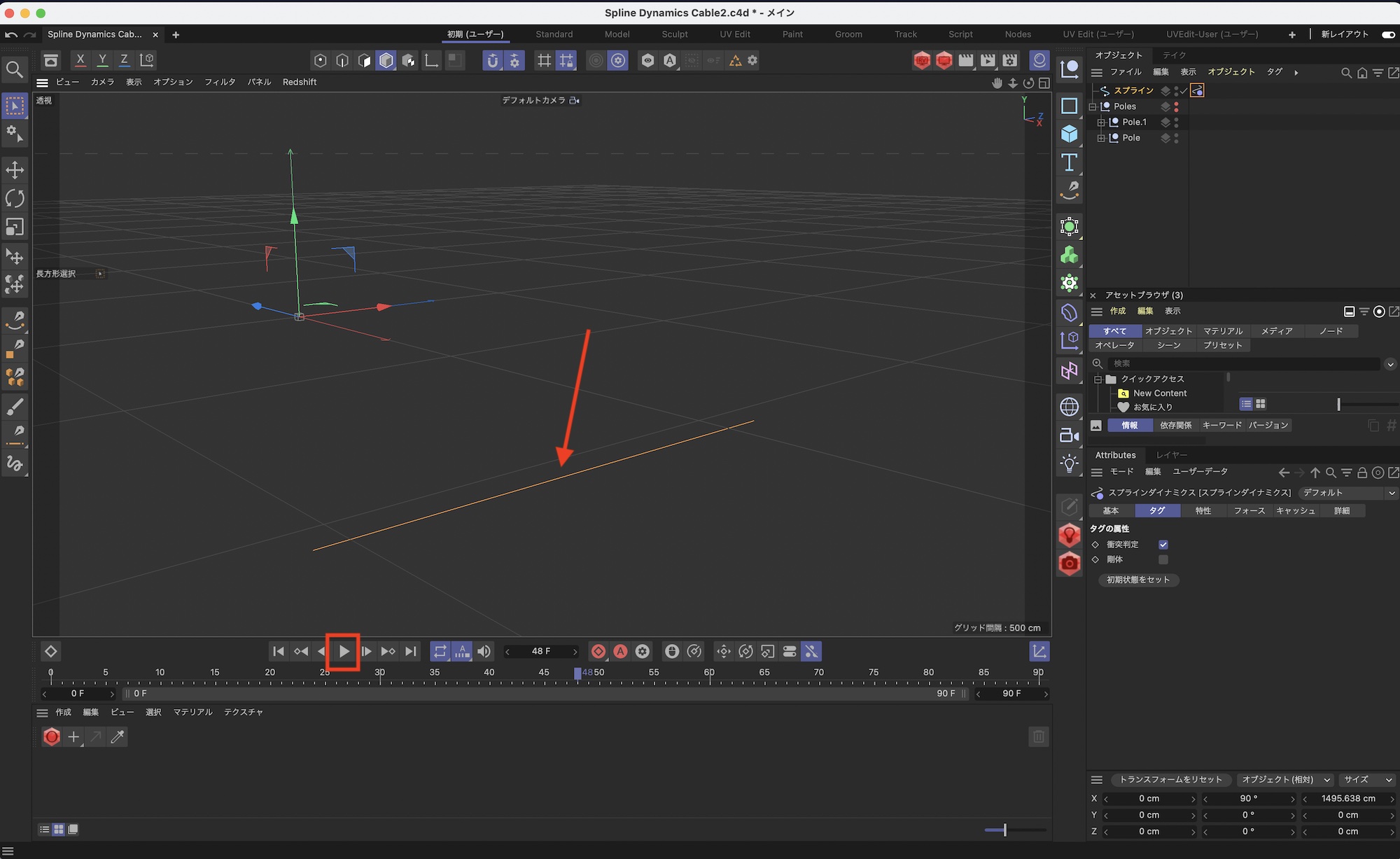
Task: Click the Play Forward button
Action: 344,652
